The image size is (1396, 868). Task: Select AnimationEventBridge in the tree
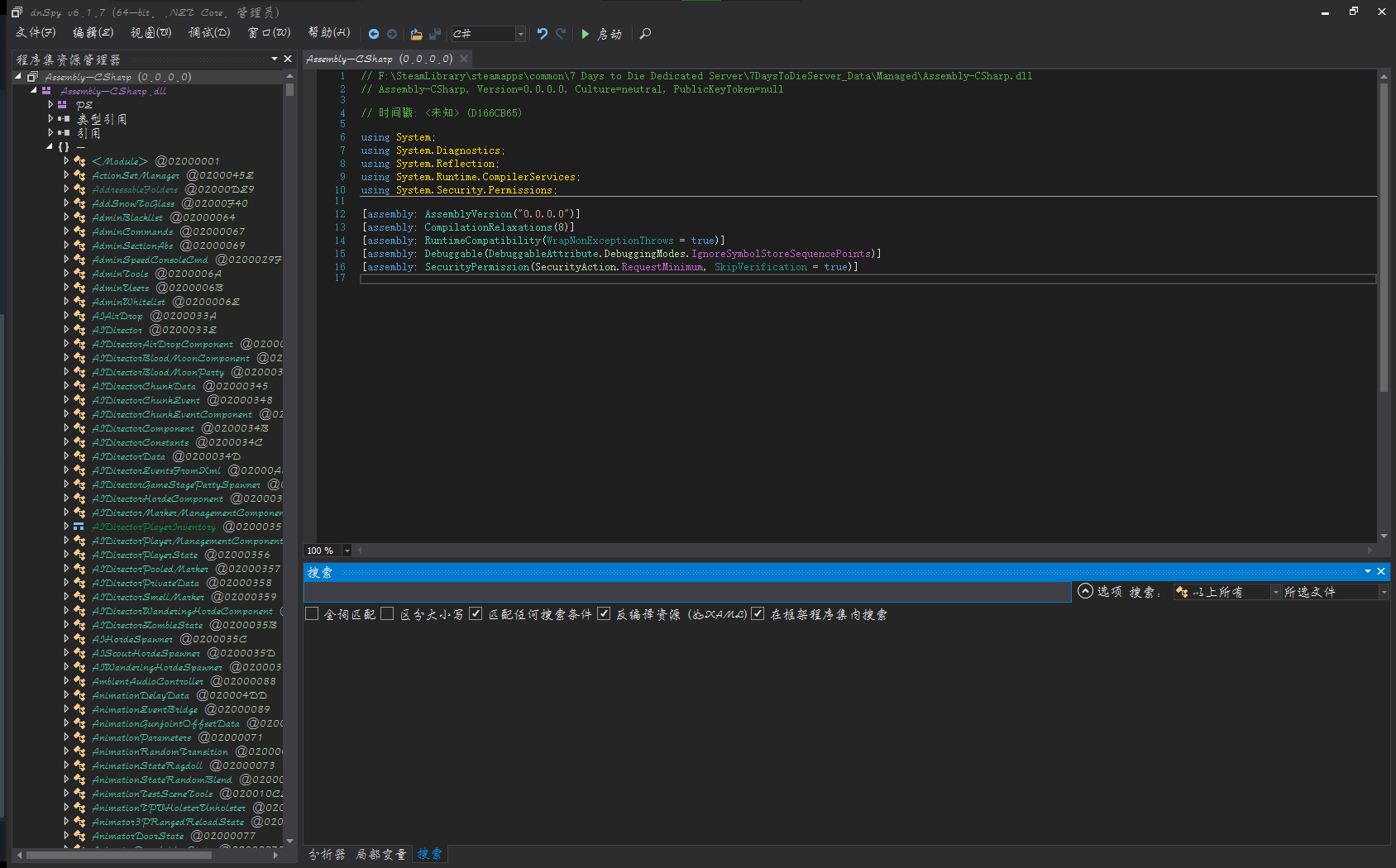pyautogui.click(x=145, y=709)
